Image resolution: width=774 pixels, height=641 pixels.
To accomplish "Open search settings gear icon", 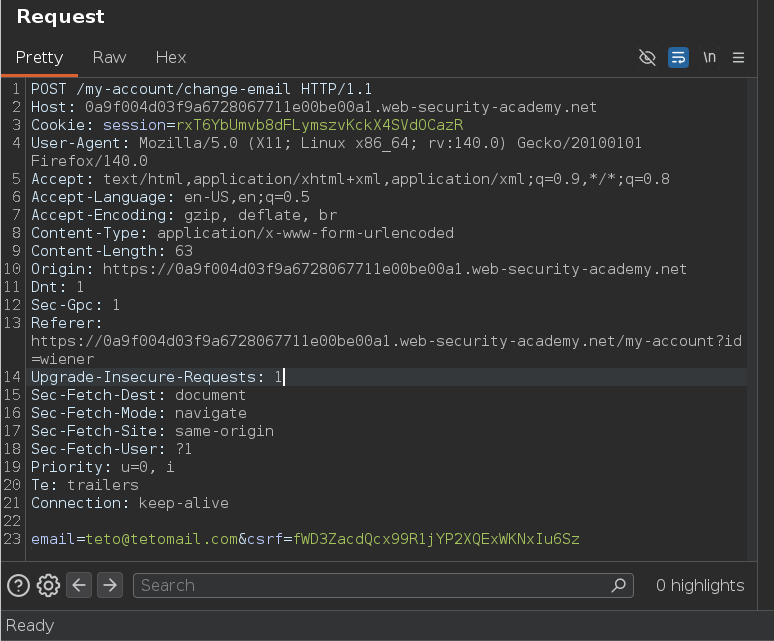I will (x=48, y=586).
